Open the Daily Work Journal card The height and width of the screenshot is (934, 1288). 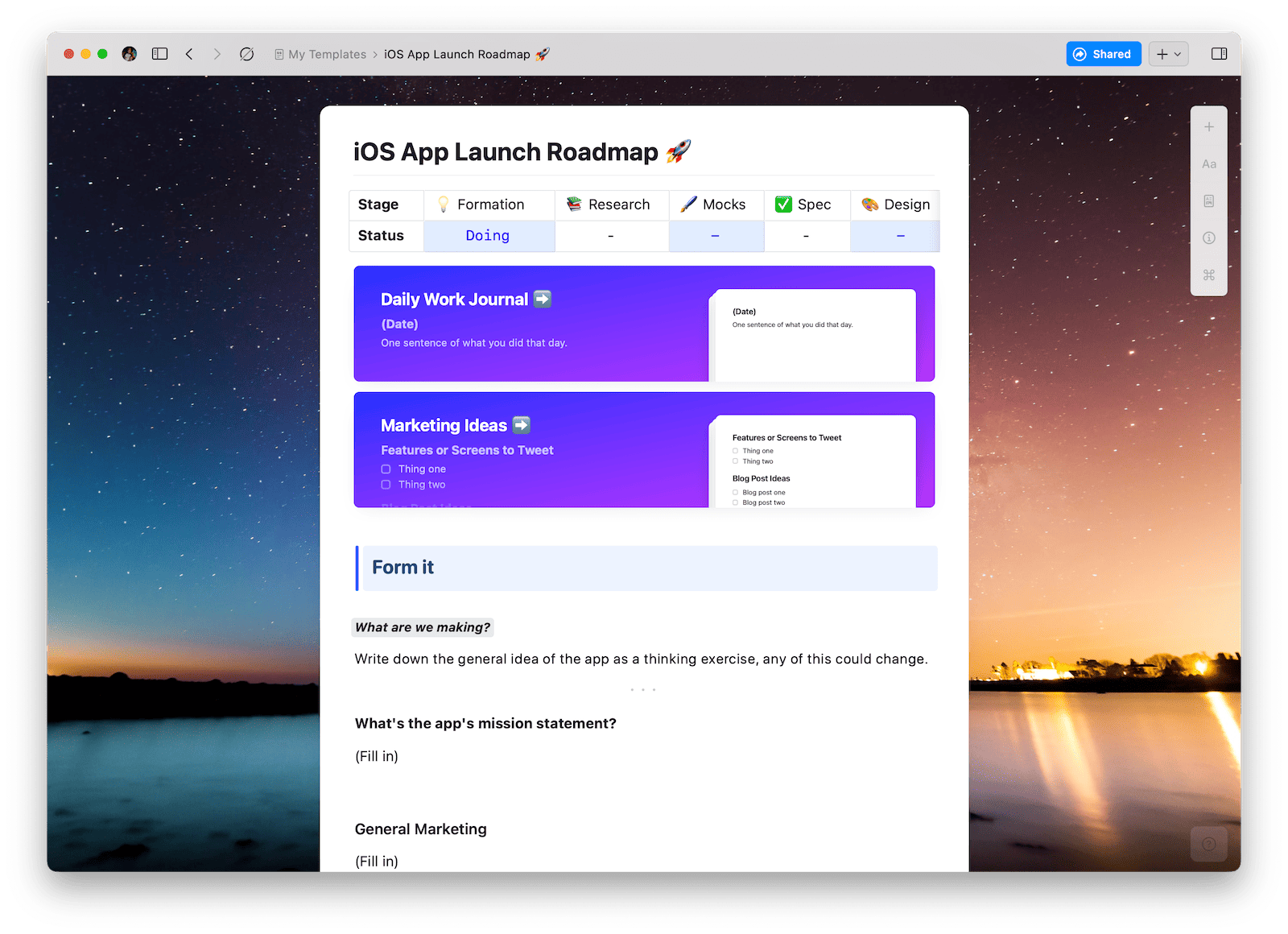click(644, 324)
